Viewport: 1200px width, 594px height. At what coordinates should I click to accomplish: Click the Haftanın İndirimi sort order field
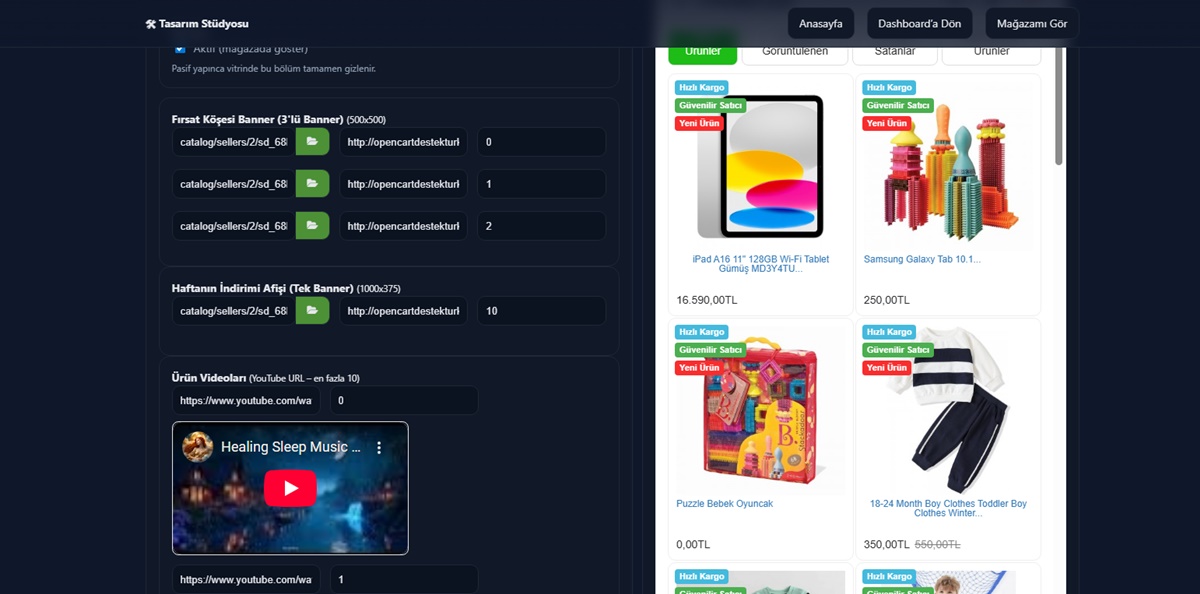(540, 311)
